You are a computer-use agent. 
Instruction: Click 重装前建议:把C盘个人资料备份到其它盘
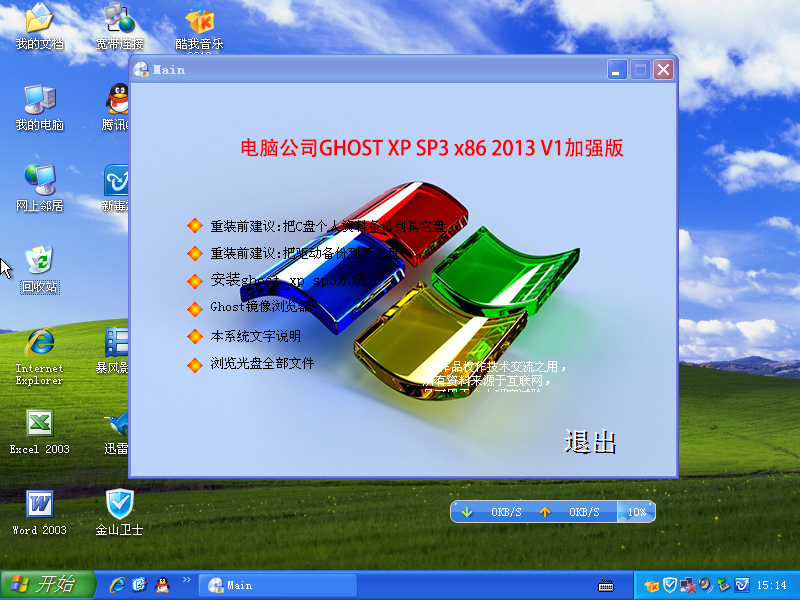pyautogui.click(x=328, y=226)
